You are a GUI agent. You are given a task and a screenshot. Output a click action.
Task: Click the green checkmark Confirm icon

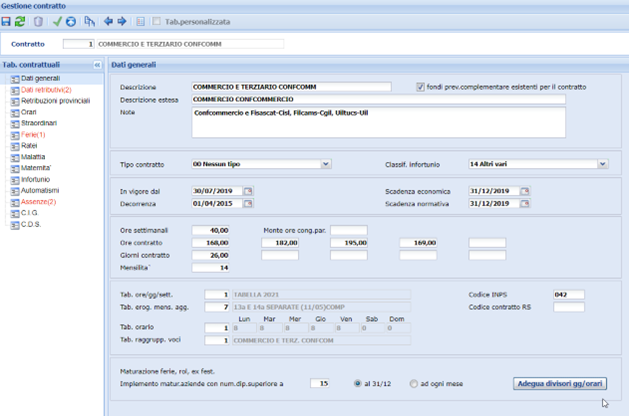[x=57, y=22]
